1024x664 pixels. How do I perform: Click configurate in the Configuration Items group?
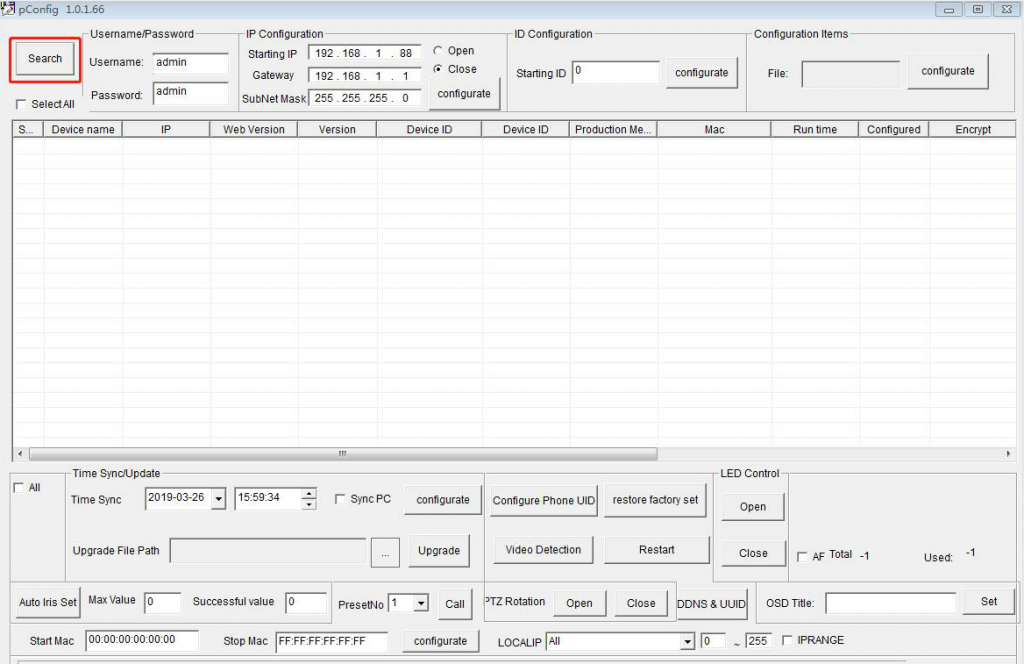coord(948,71)
